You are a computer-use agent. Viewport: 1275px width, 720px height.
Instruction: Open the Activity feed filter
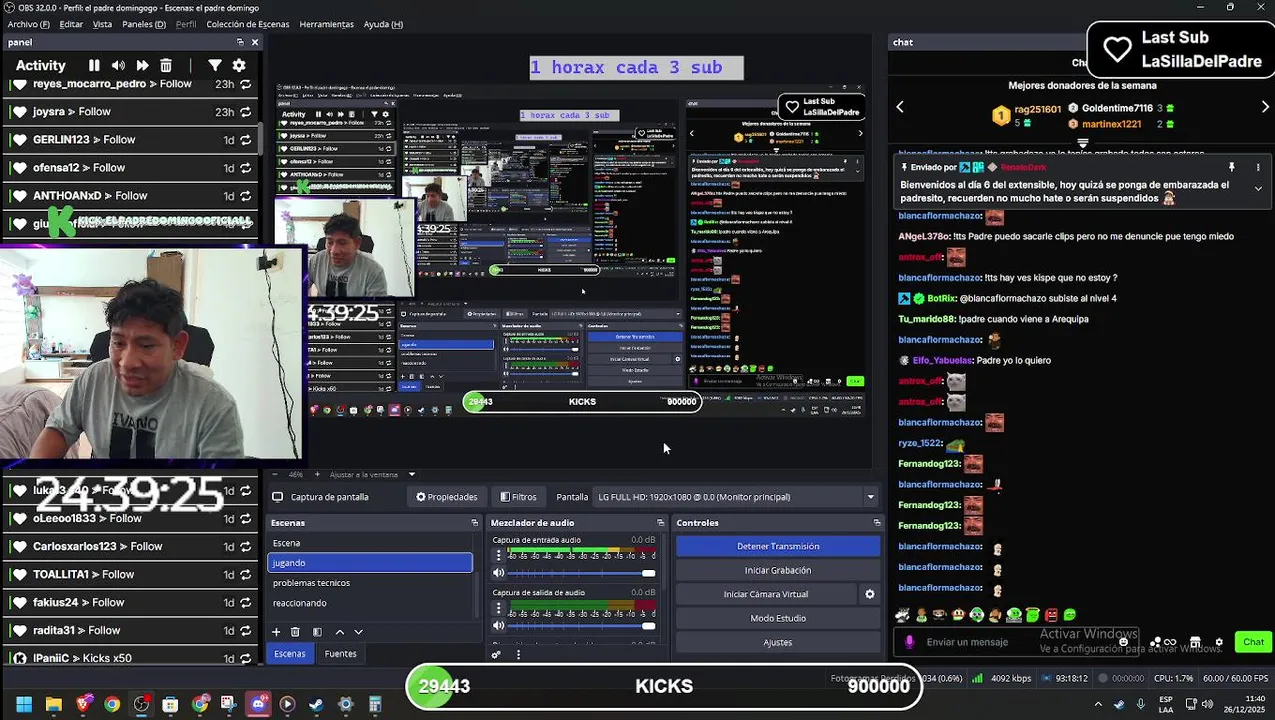[215, 65]
